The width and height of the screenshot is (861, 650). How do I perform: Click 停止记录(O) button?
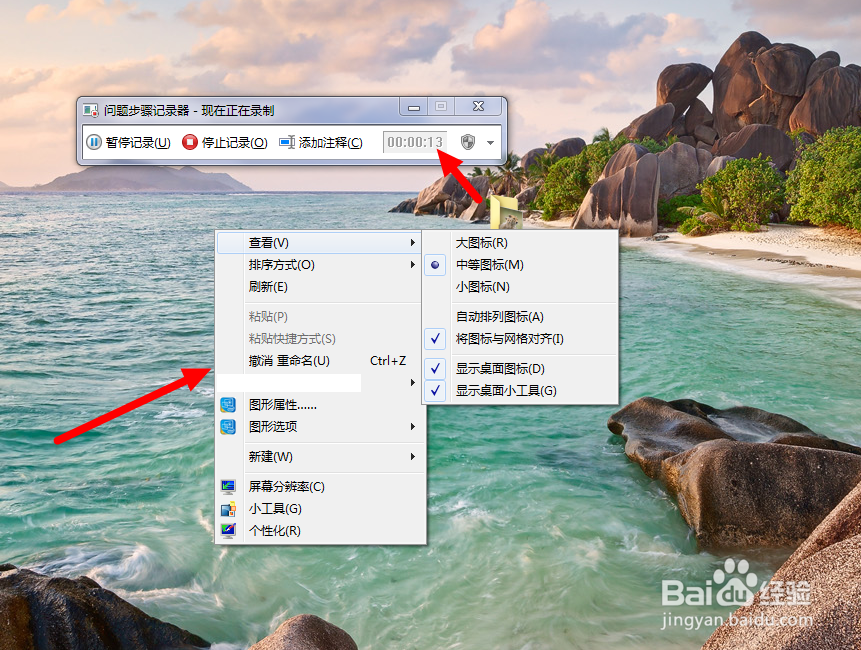pyautogui.click(x=225, y=142)
